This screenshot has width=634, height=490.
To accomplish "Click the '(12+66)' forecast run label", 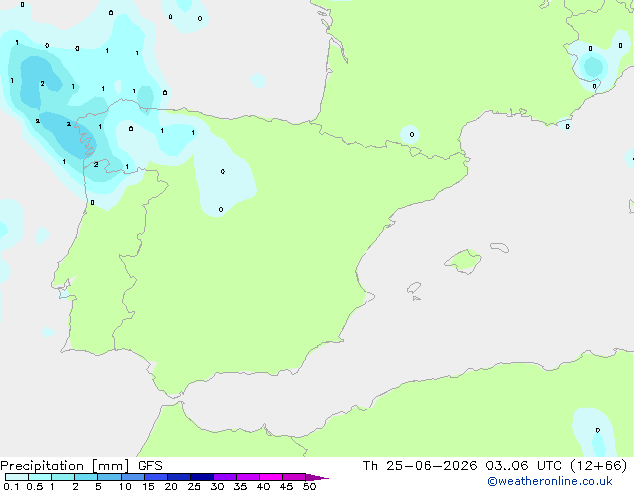I will 598,466.
